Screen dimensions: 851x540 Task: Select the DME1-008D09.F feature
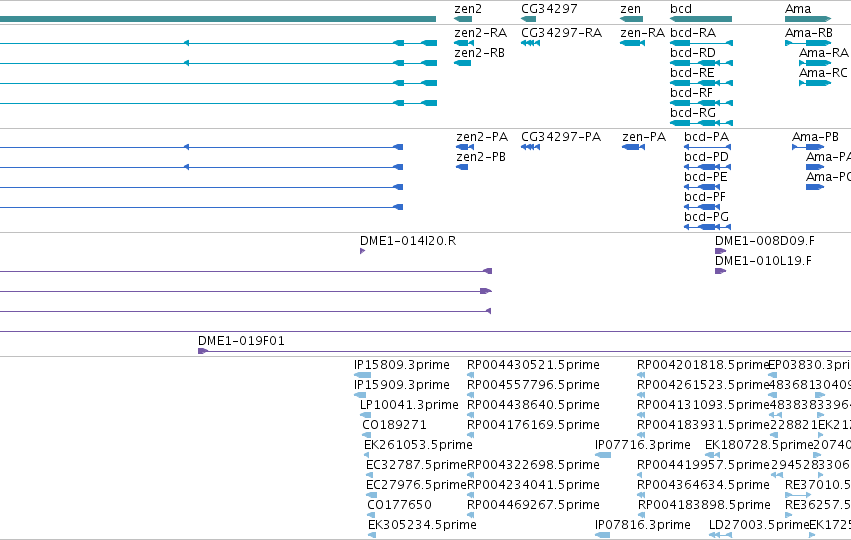[720, 251]
